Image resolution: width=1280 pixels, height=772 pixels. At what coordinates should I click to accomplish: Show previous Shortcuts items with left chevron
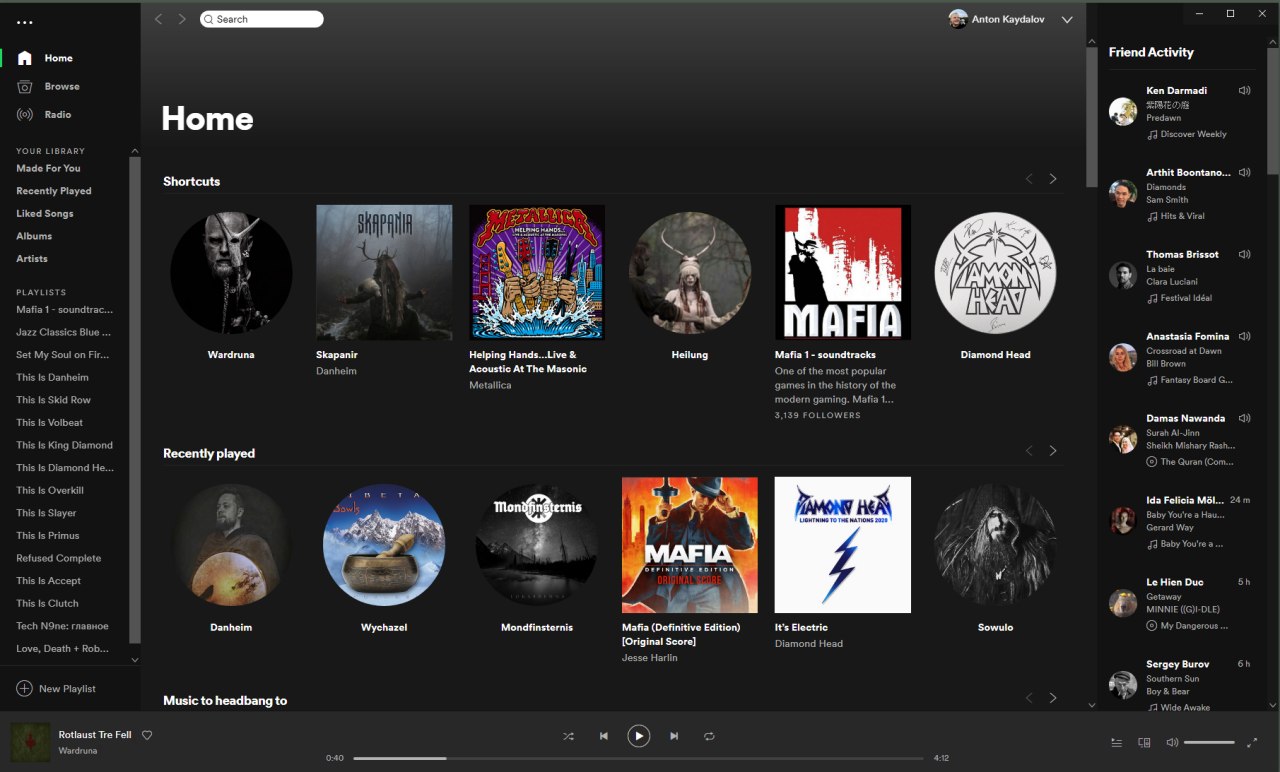(1029, 179)
